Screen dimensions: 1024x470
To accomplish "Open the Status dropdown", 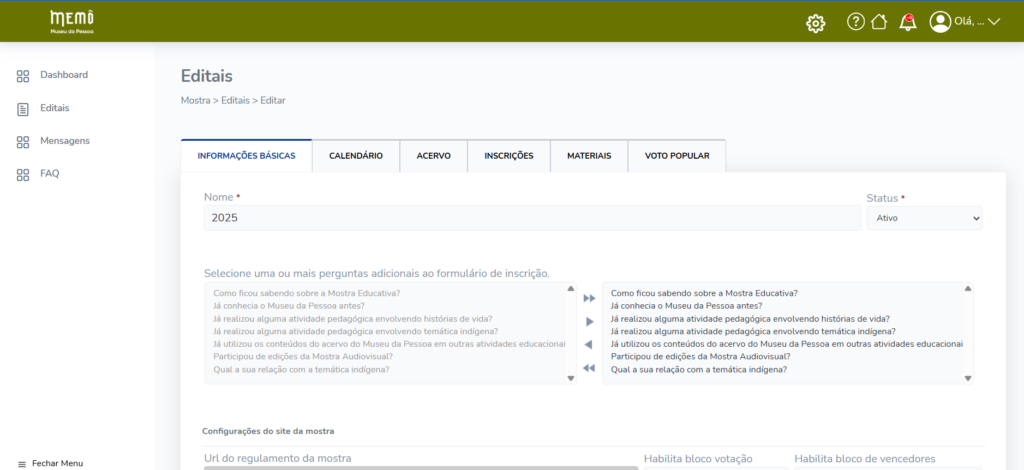I will click(x=924, y=217).
